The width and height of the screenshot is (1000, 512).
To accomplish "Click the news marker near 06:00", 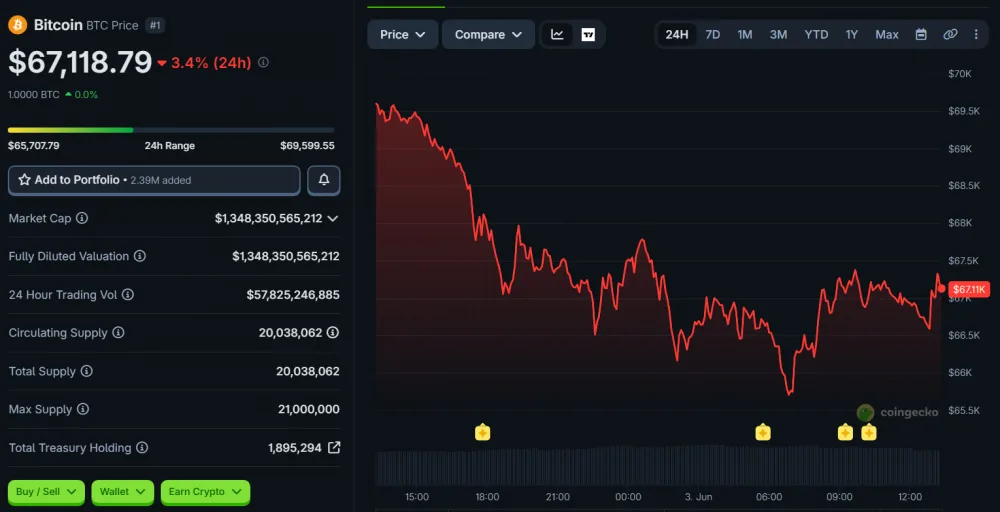I will [x=763, y=432].
